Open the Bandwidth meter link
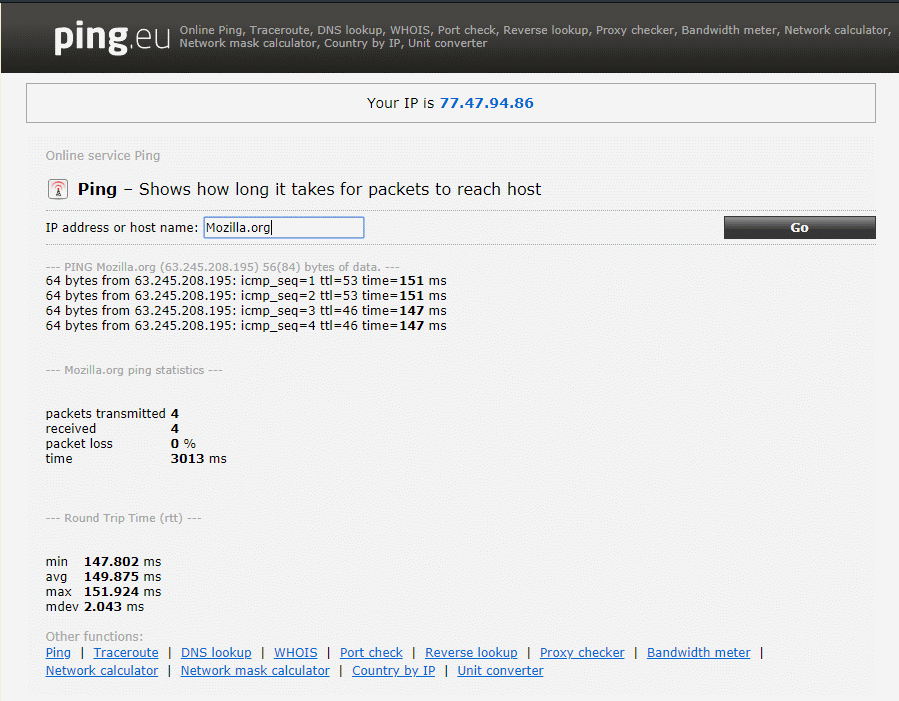899x701 pixels. pos(698,653)
